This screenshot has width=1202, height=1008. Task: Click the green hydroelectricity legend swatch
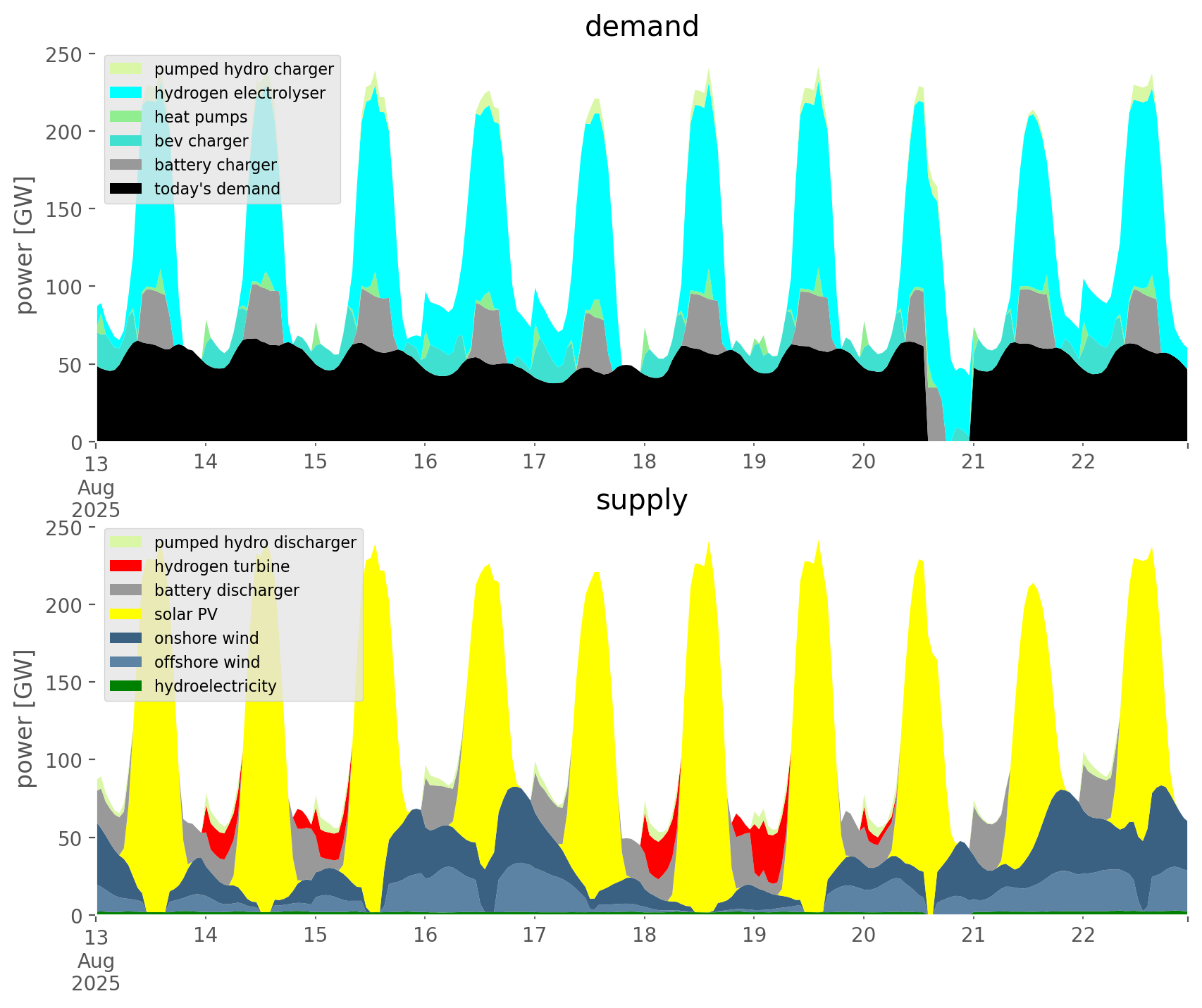[x=127, y=686]
